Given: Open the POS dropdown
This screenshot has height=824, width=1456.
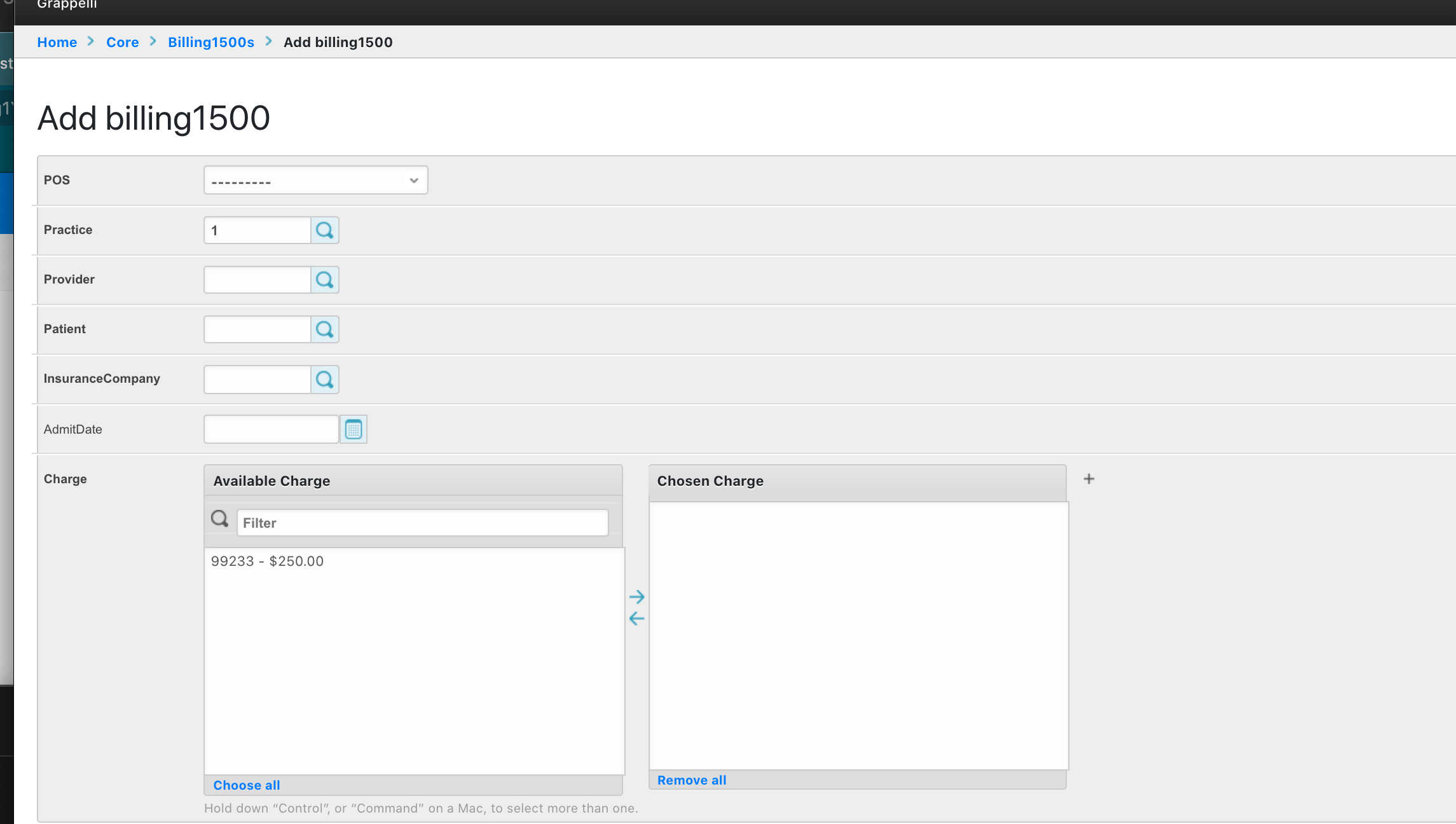Looking at the screenshot, I should coord(315,180).
